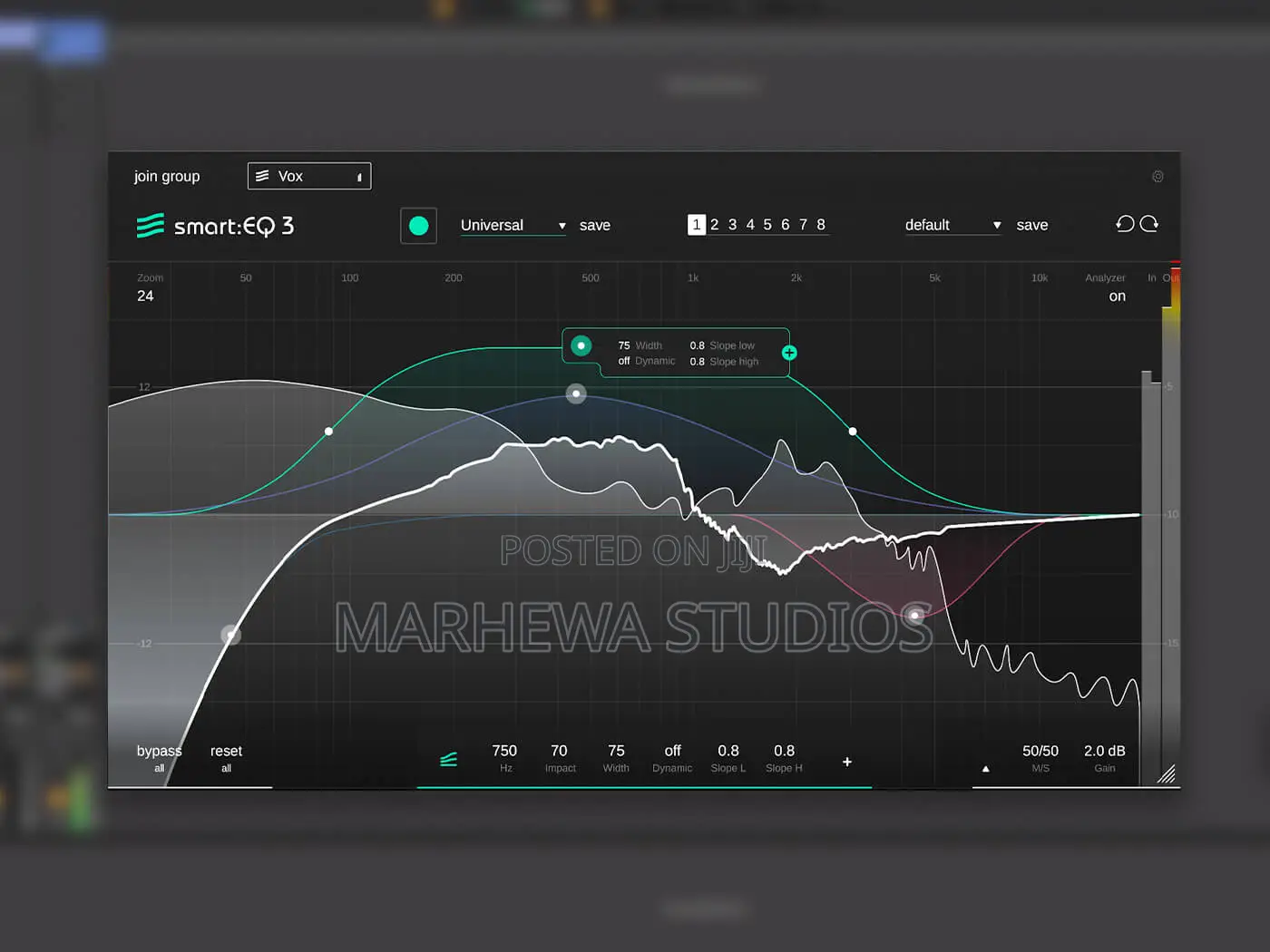Edit the bottom bar Width value 75
The image size is (1270, 952).
616,751
